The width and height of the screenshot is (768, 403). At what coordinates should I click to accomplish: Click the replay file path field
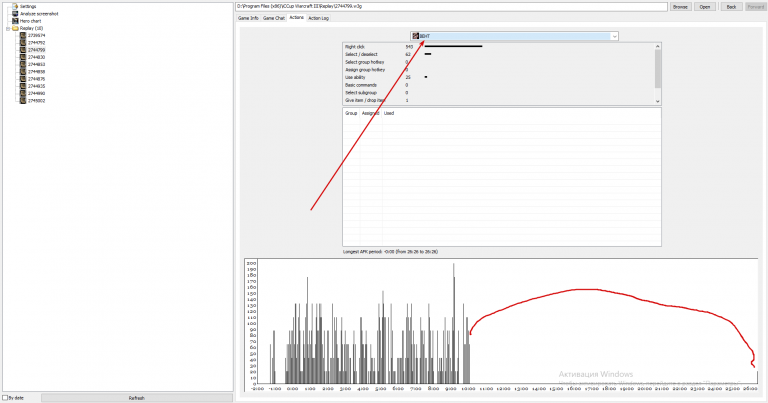click(x=452, y=7)
